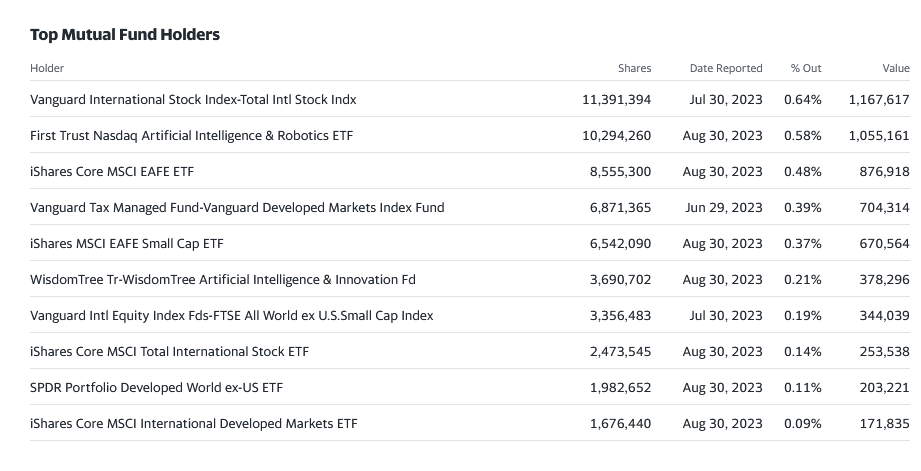Click the Holder column header

tap(47, 68)
